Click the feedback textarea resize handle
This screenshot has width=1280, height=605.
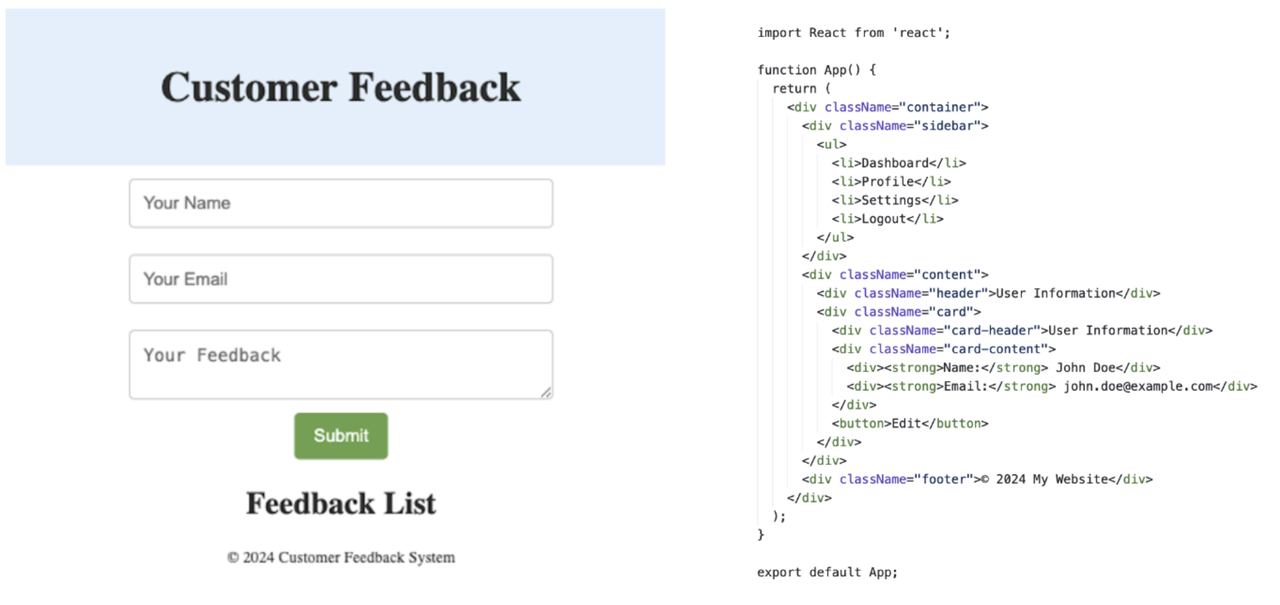click(546, 392)
